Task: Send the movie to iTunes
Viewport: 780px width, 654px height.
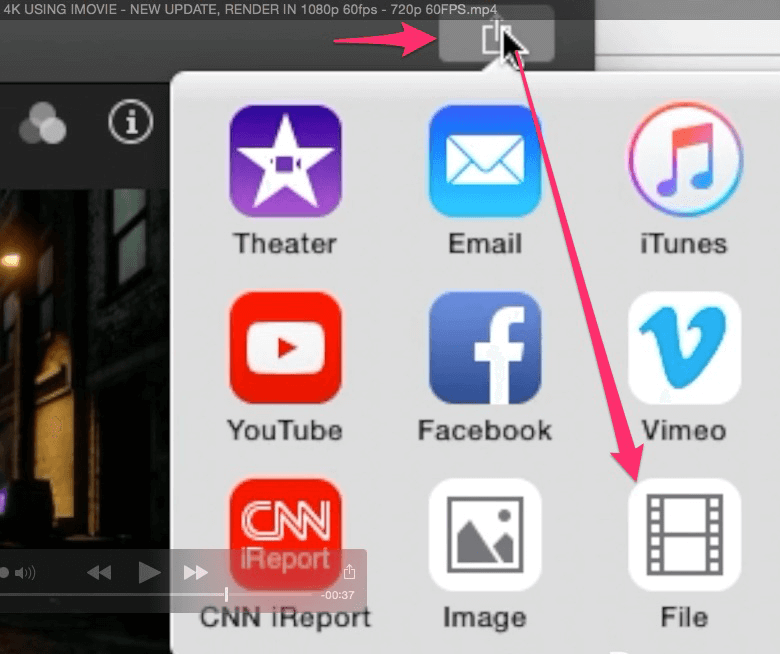Action: 684,161
